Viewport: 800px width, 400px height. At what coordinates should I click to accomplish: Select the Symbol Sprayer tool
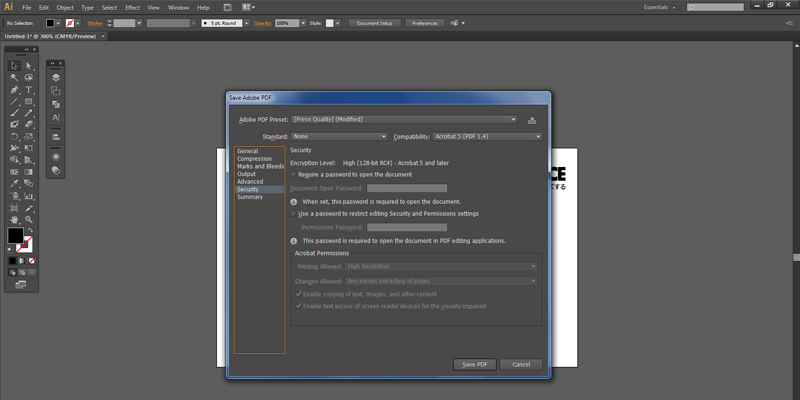(14, 196)
